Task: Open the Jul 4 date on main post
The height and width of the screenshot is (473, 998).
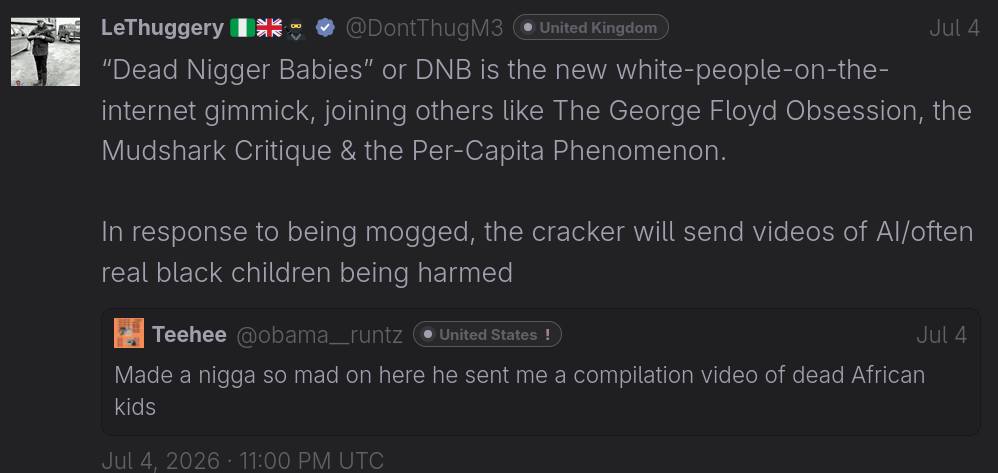Action: pos(954,28)
